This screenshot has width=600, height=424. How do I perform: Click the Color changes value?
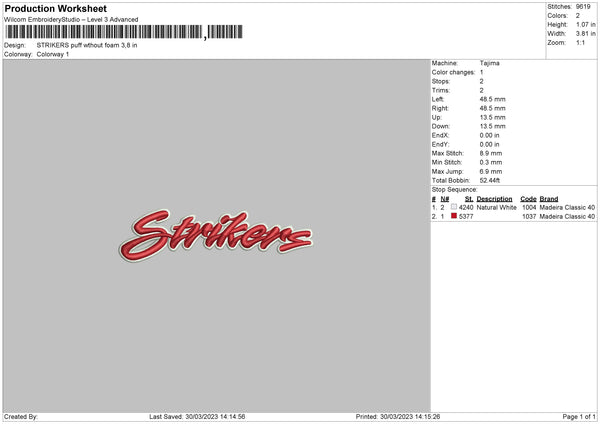(x=481, y=72)
